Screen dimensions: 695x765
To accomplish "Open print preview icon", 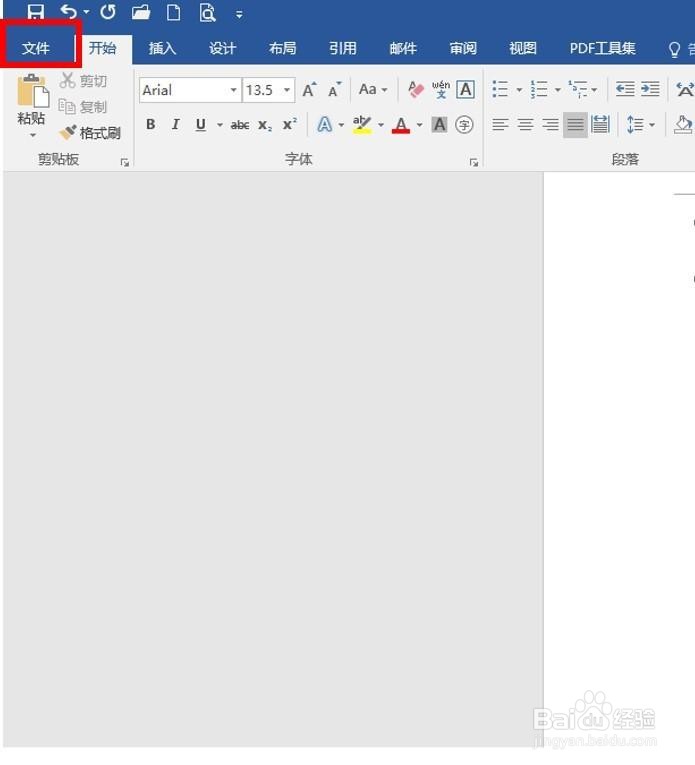I will coord(207,12).
